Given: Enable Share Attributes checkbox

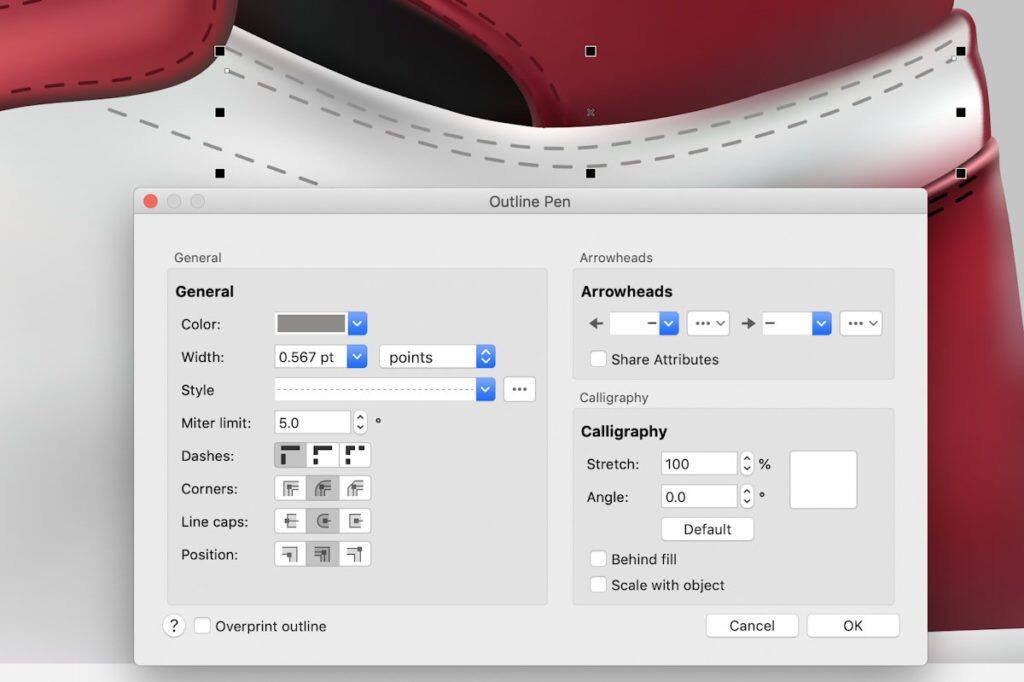Looking at the screenshot, I should [x=598, y=359].
